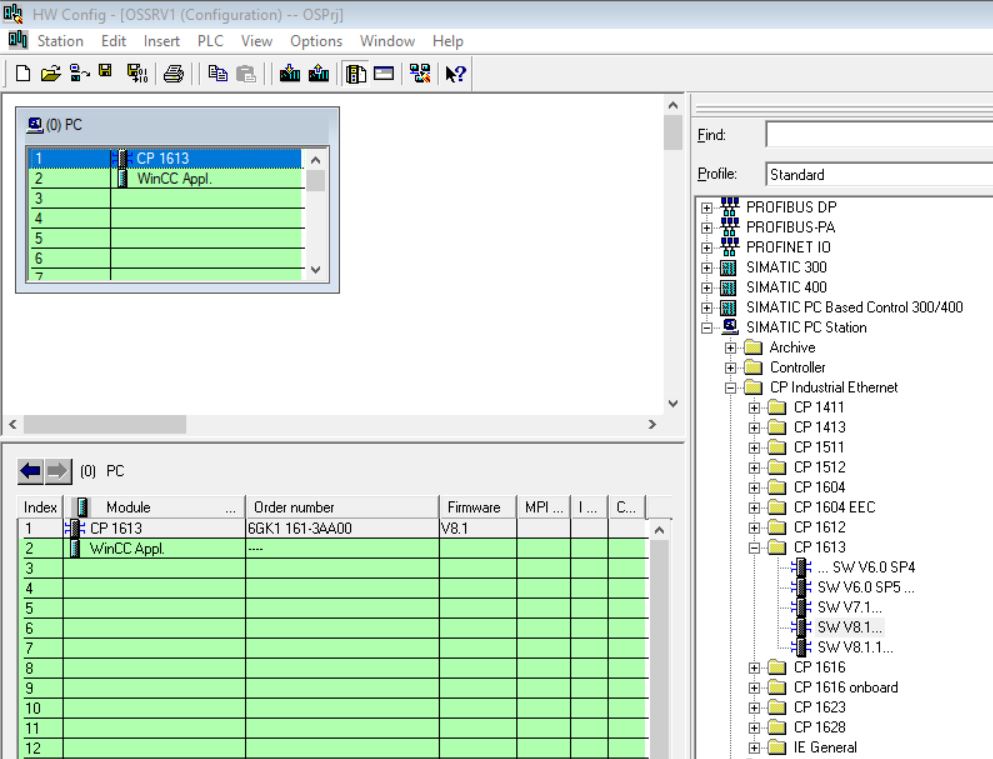Click the forward arrow above the detail table
Image resolution: width=993 pixels, height=759 pixels.
tap(58, 471)
